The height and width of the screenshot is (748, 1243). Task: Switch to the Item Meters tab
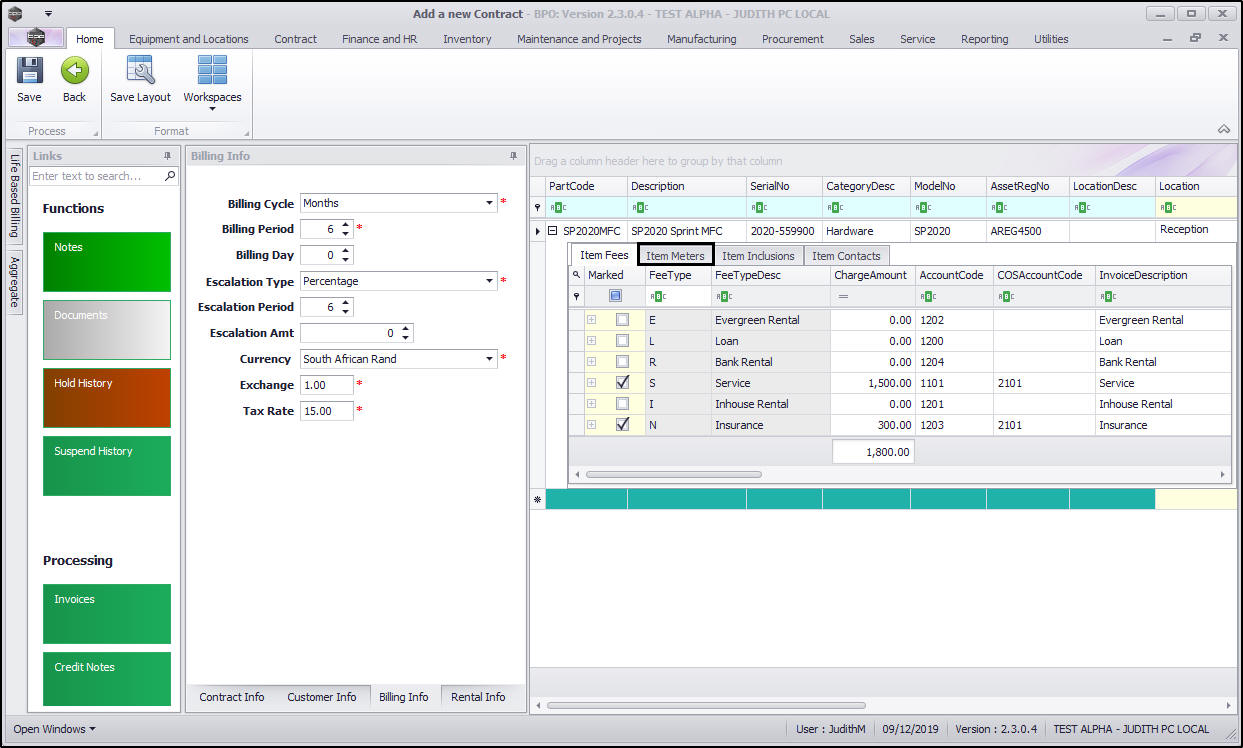pyautogui.click(x=675, y=256)
